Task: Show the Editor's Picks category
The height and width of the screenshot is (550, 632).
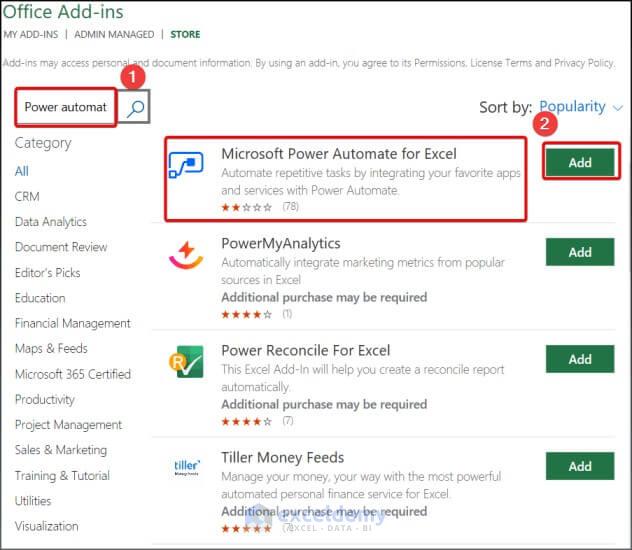Action: (x=48, y=272)
